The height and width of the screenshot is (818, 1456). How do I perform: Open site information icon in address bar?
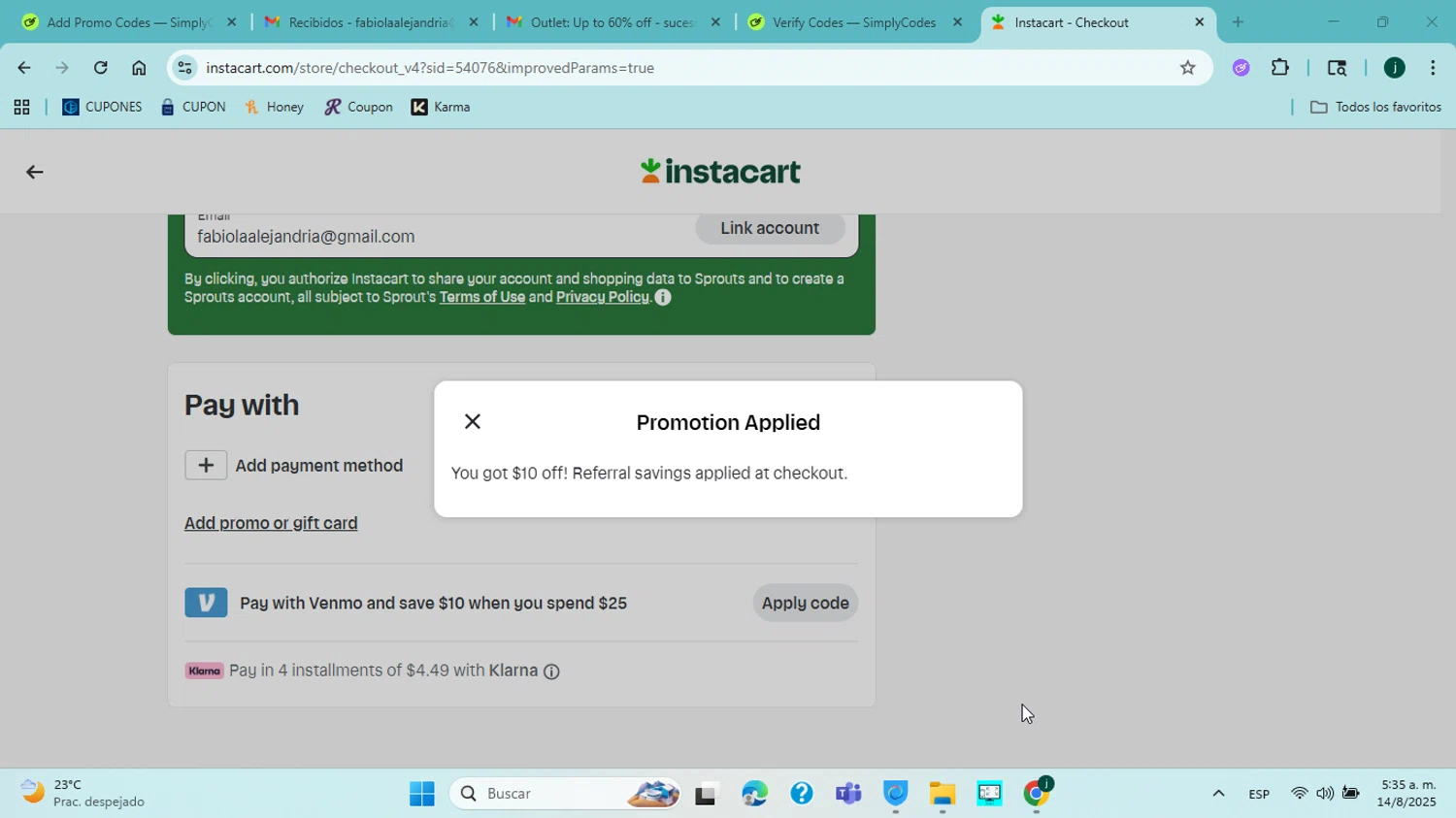[x=185, y=68]
